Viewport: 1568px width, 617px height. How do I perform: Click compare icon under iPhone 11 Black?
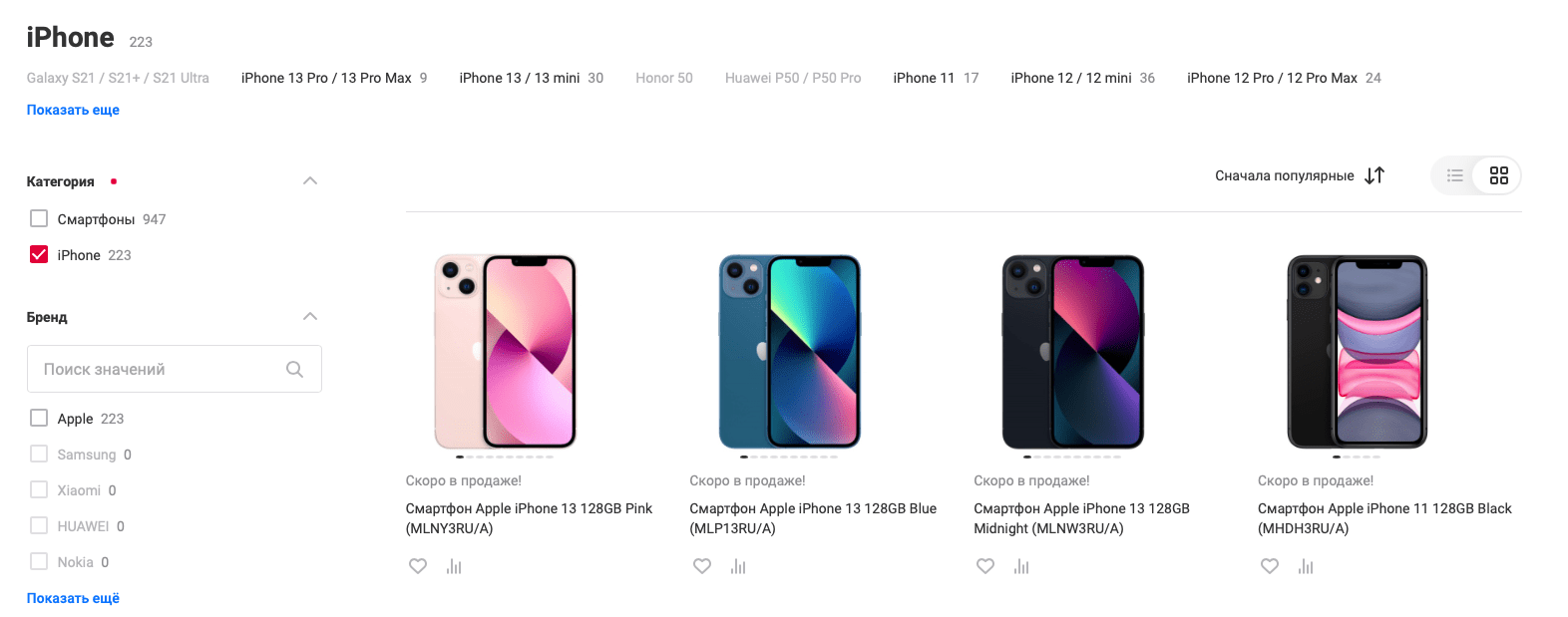coord(1306,566)
